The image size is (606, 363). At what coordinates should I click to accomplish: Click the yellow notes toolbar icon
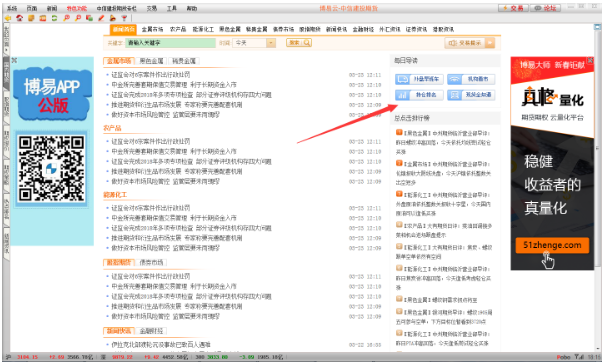point(31,18)
